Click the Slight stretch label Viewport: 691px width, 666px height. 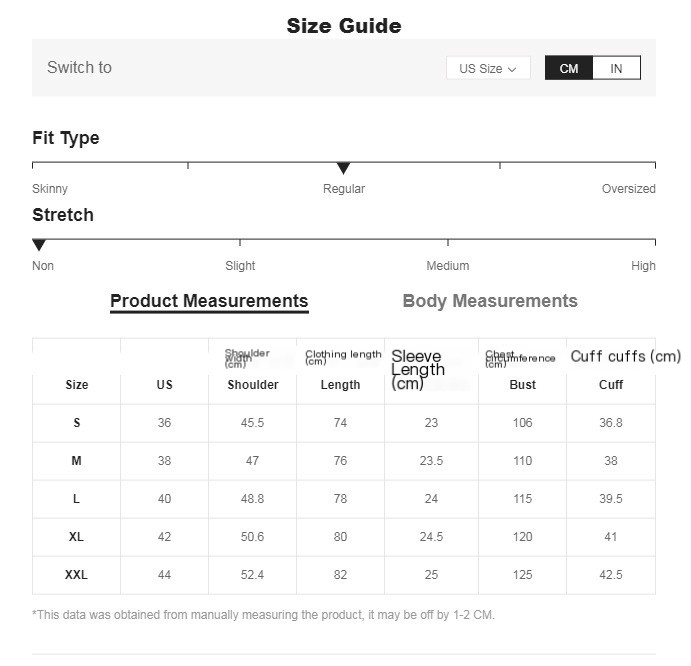(240, 266)
